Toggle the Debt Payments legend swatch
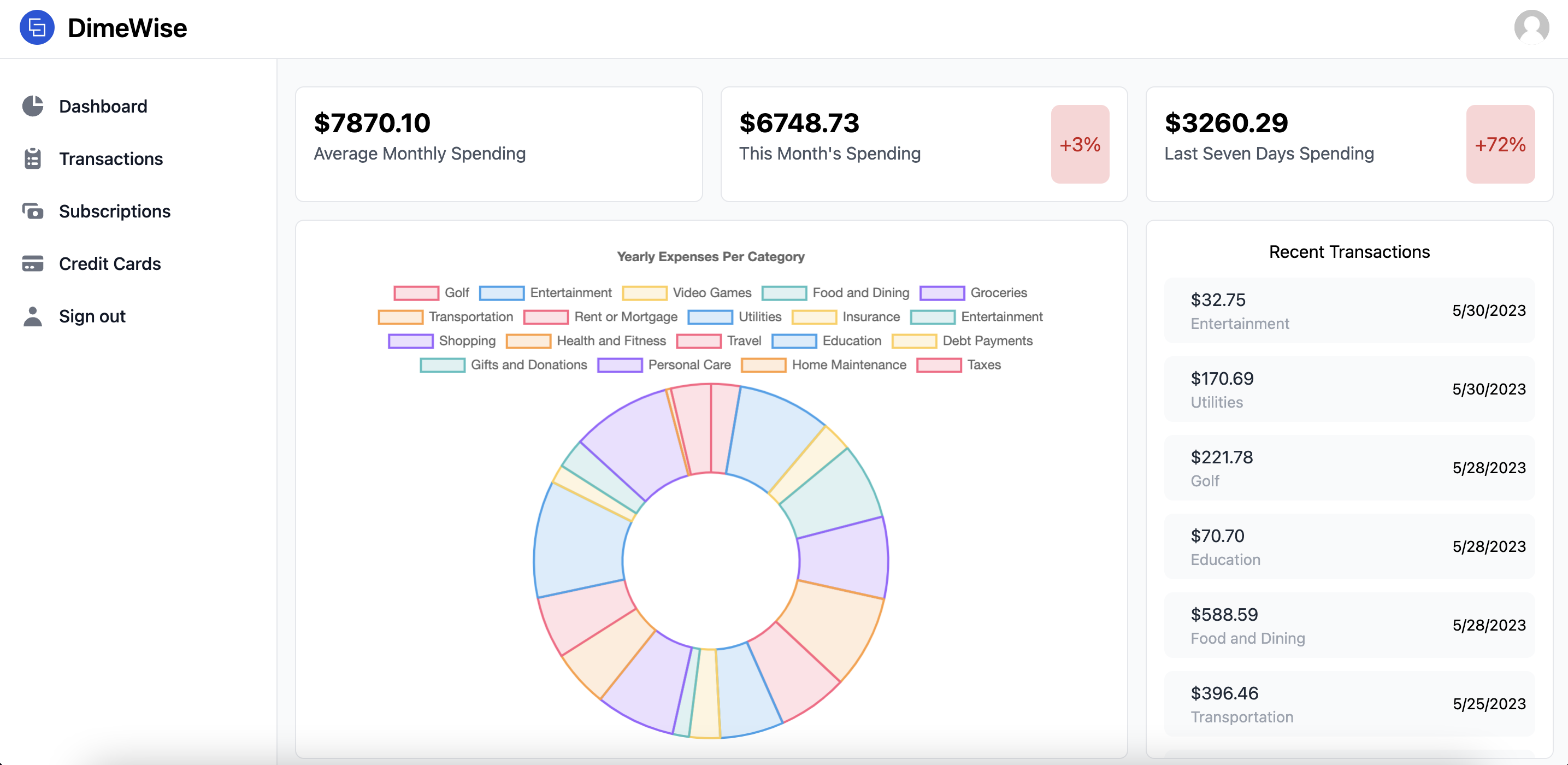This screenshot has width=1568, height=765. [914, 341]
